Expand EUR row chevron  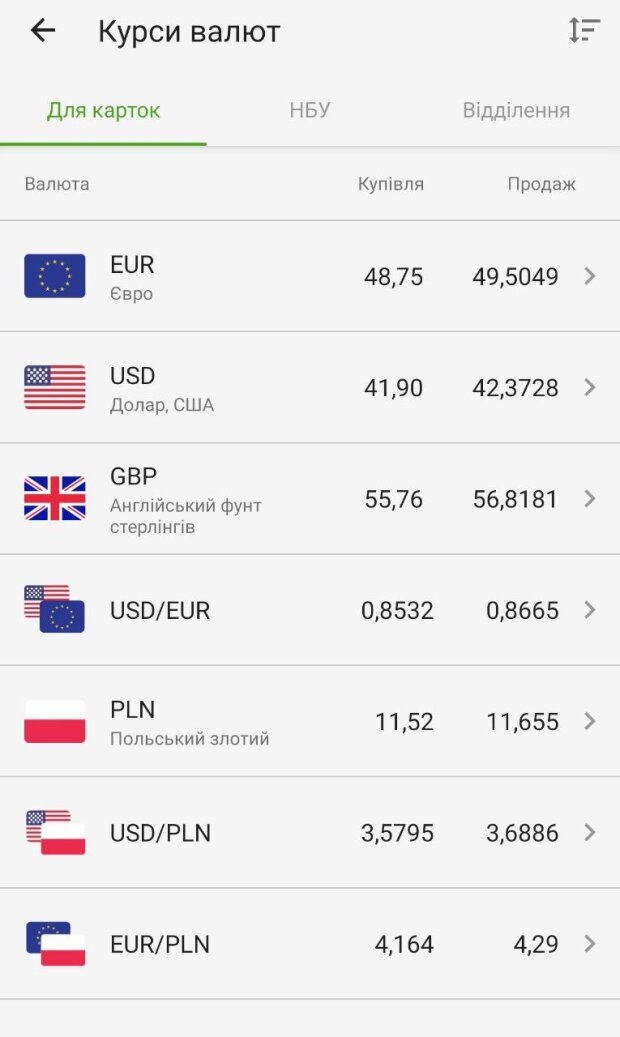[x=590, y=276]
